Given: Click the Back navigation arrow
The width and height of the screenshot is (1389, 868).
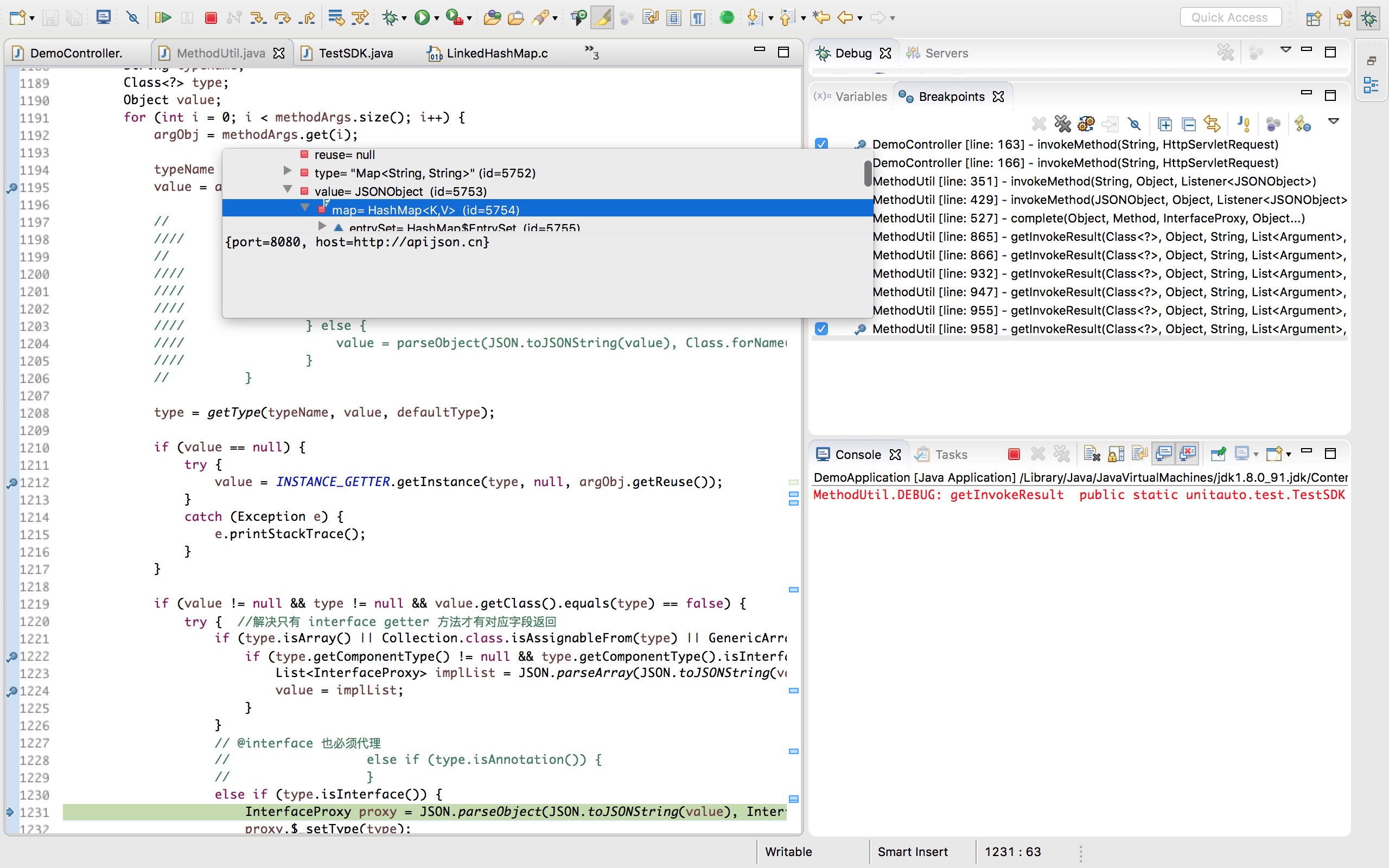Looking at the screenshot, I should click(x=845, y=18).
